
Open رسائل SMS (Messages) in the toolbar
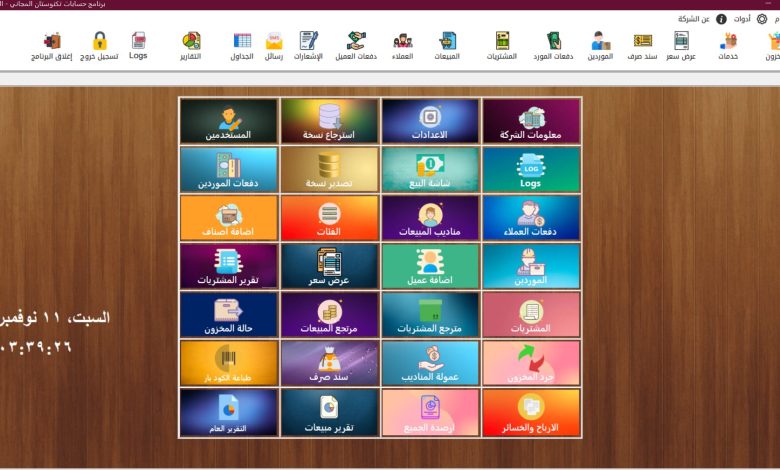point(273,46)
